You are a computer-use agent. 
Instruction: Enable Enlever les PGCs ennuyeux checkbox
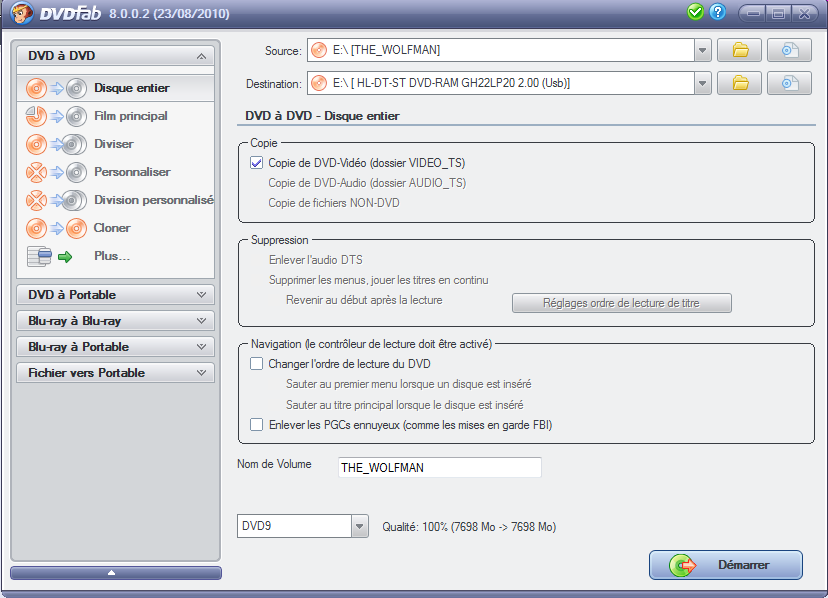coord(256,424)
